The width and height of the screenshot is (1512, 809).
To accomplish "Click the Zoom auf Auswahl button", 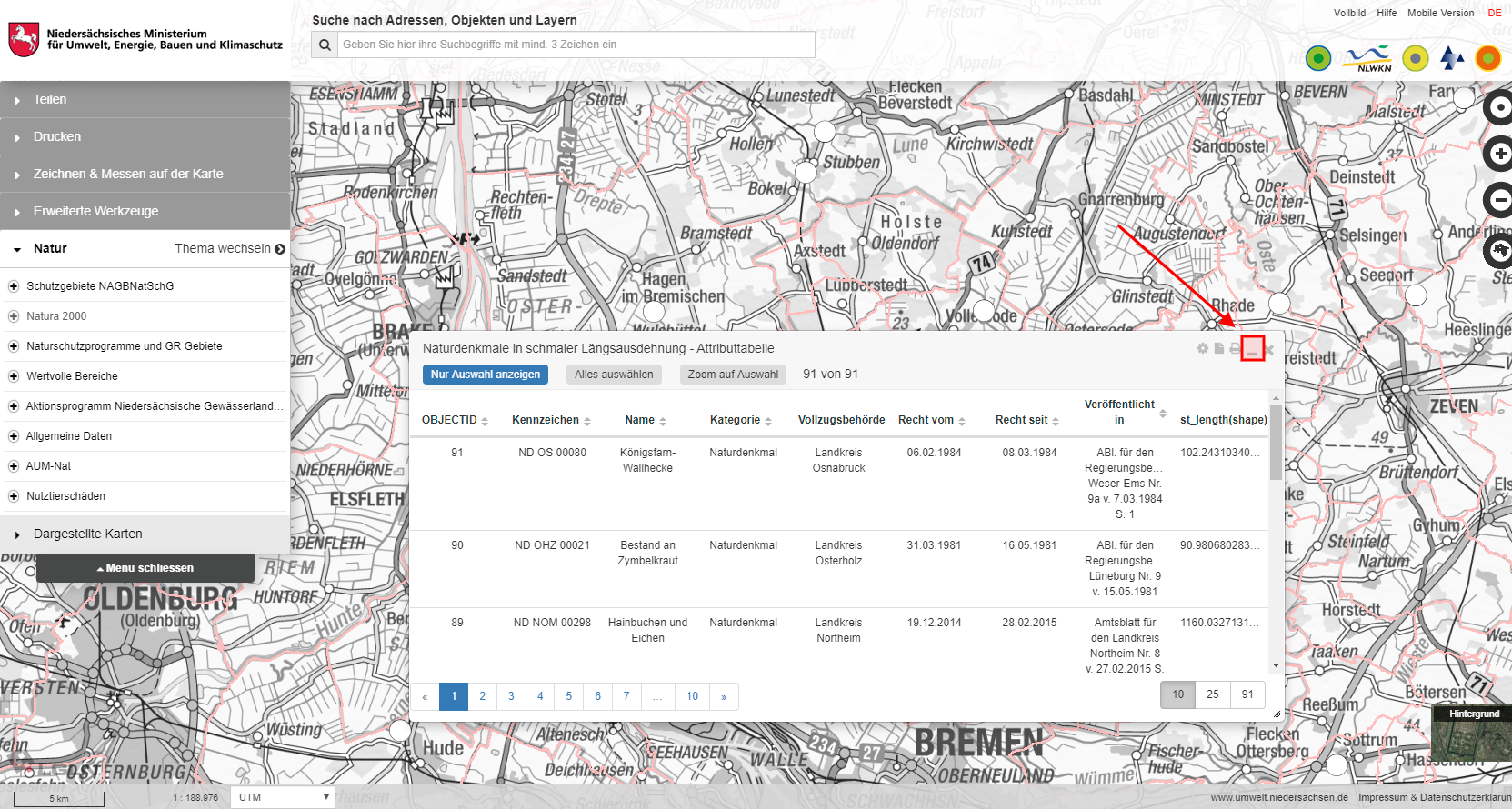I will (x=733, y=375).
